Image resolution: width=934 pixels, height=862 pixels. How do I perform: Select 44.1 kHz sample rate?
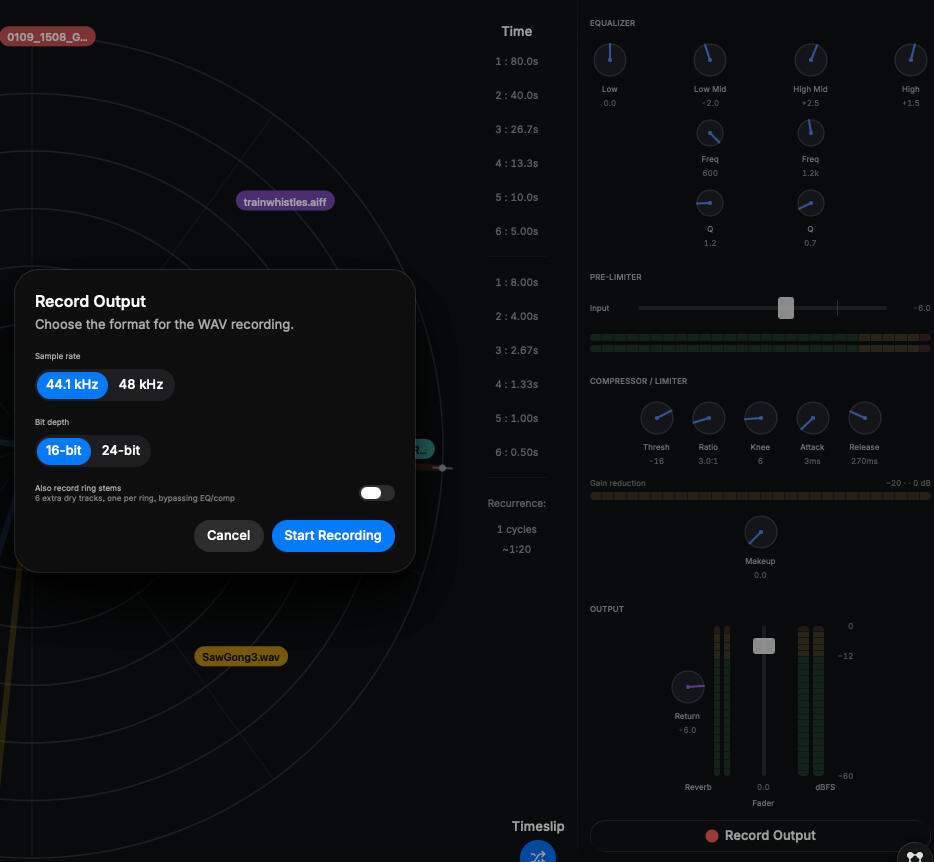(x=72, y=385)
